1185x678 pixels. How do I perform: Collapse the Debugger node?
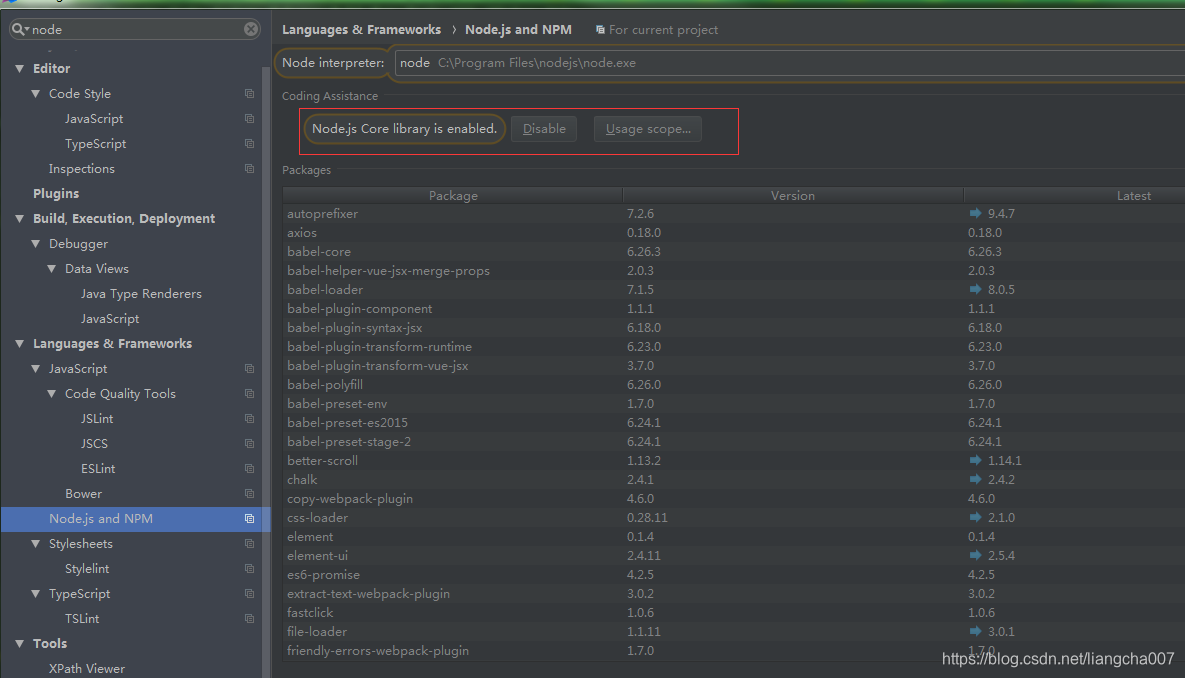coord(36,243)
